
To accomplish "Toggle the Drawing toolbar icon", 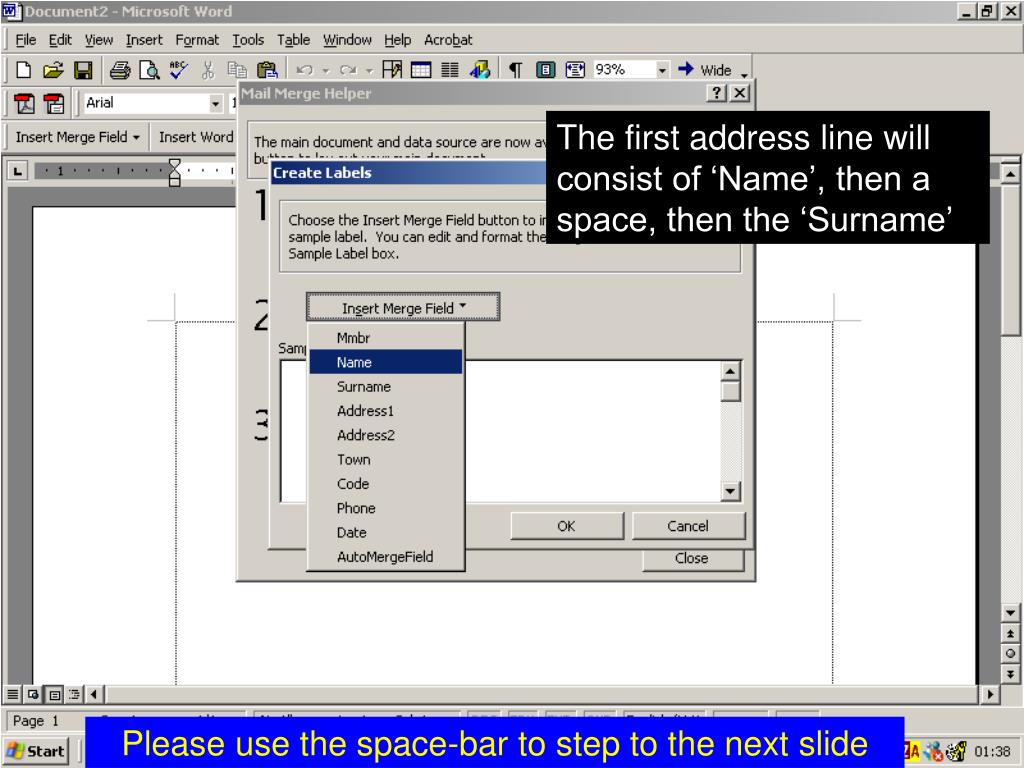I will tap(479, 70).
